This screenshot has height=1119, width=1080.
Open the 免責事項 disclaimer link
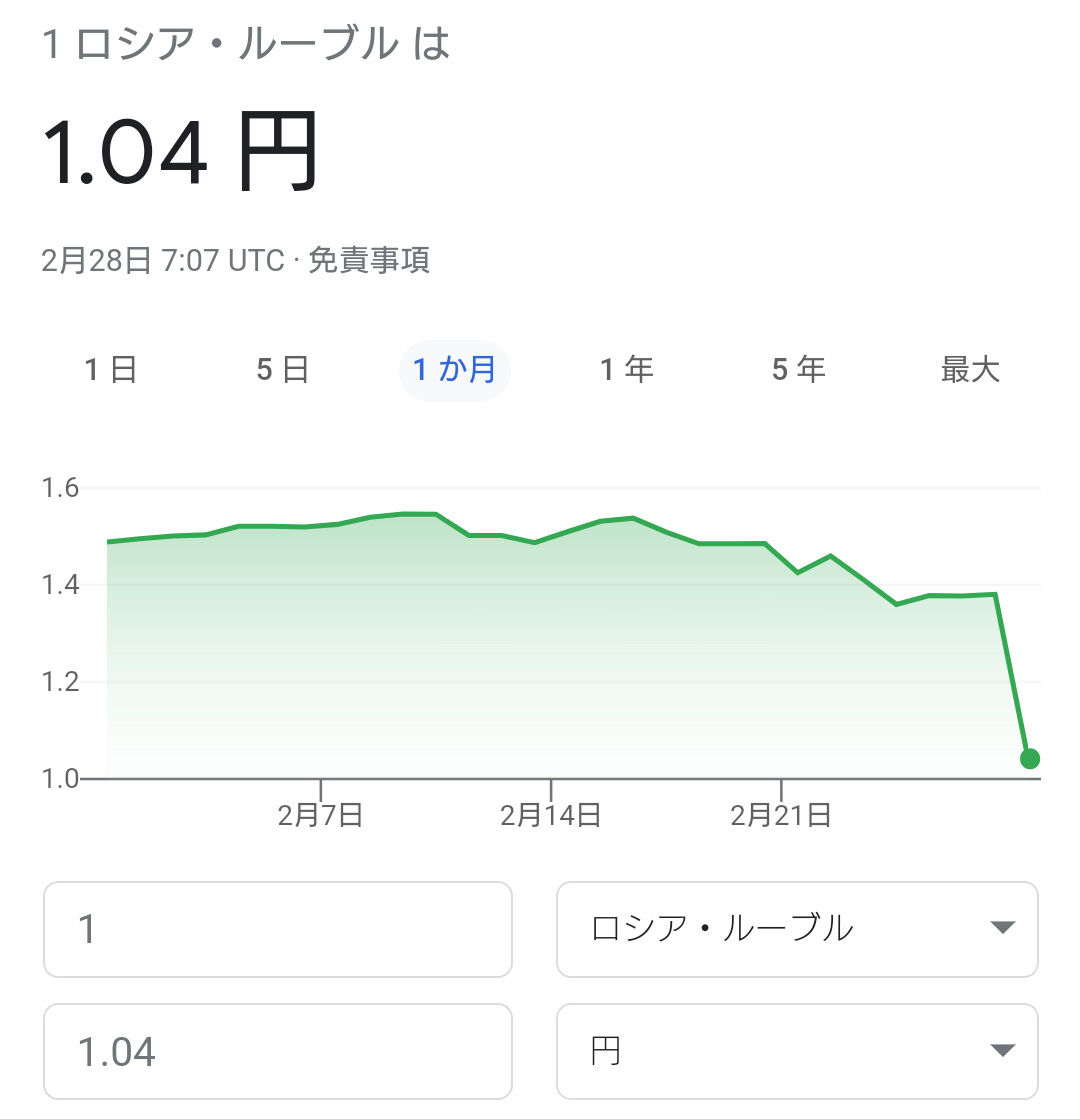pyautogui.click(x=369, y=260)
